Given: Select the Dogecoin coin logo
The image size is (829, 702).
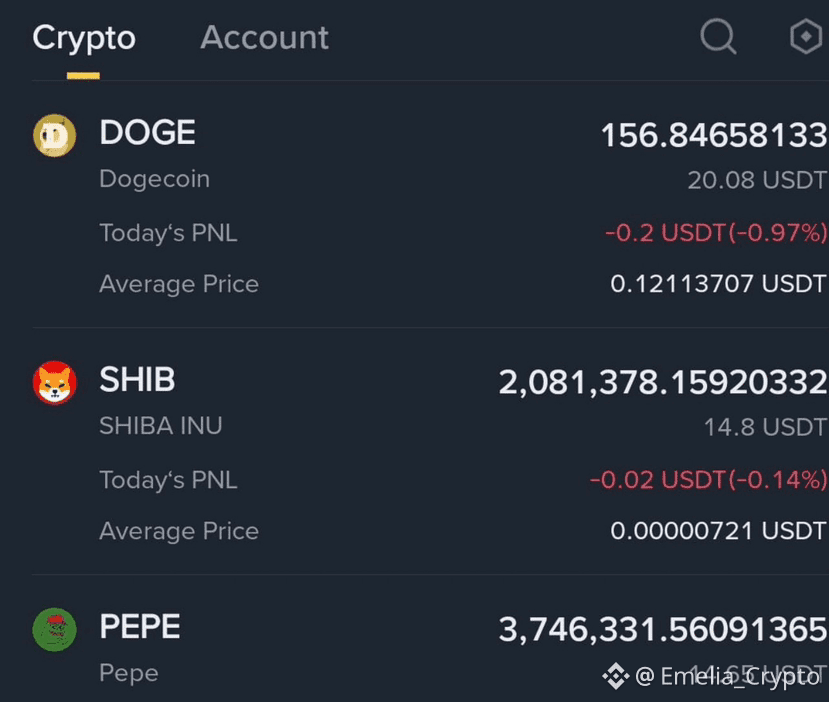Looking at the screenshot, I should tap(54, 135).
